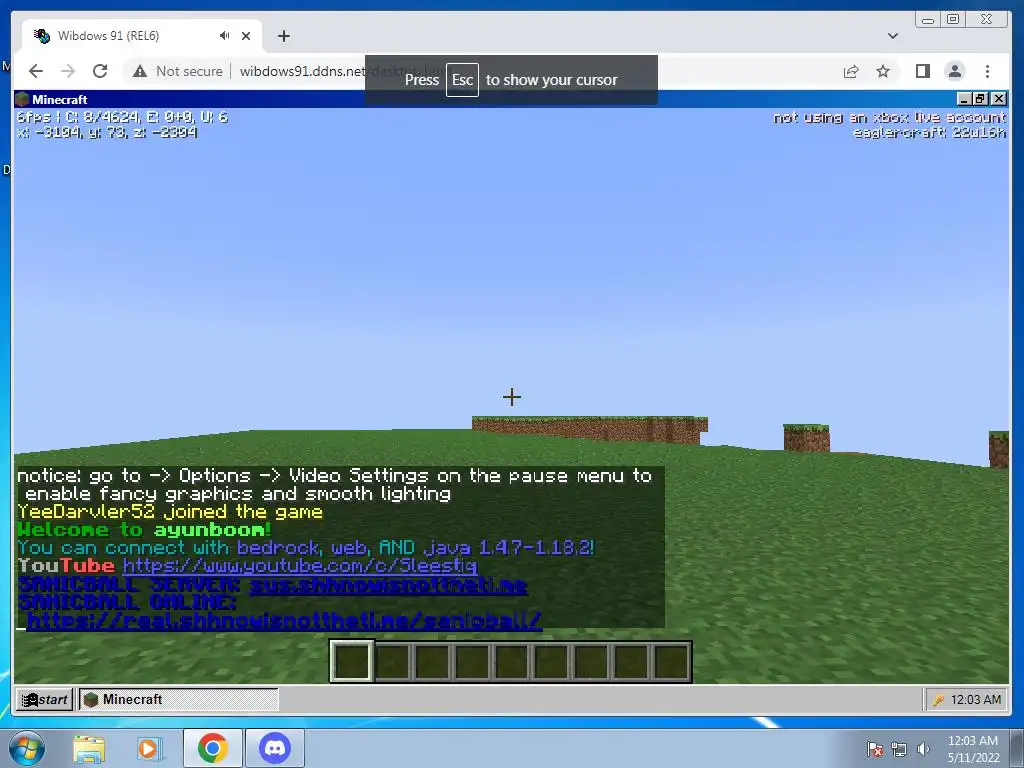Select the middle fifth hotbar slot
The width and height of the screenshot is (1024, 768).
[511, 661]
